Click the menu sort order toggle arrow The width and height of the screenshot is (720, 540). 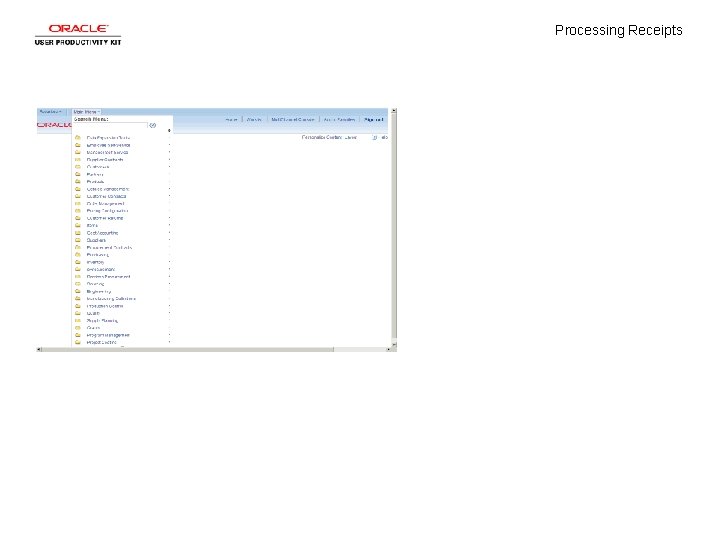tap(169, 131)
